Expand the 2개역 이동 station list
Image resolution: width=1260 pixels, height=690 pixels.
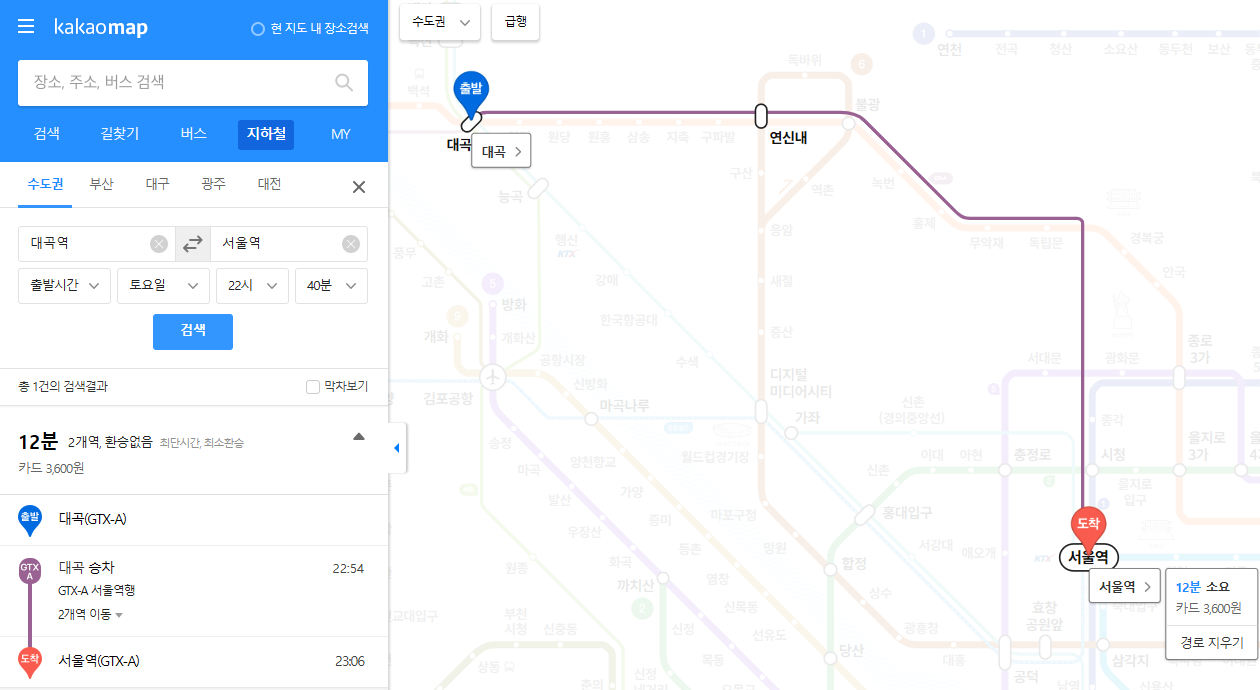pos(91,614)
